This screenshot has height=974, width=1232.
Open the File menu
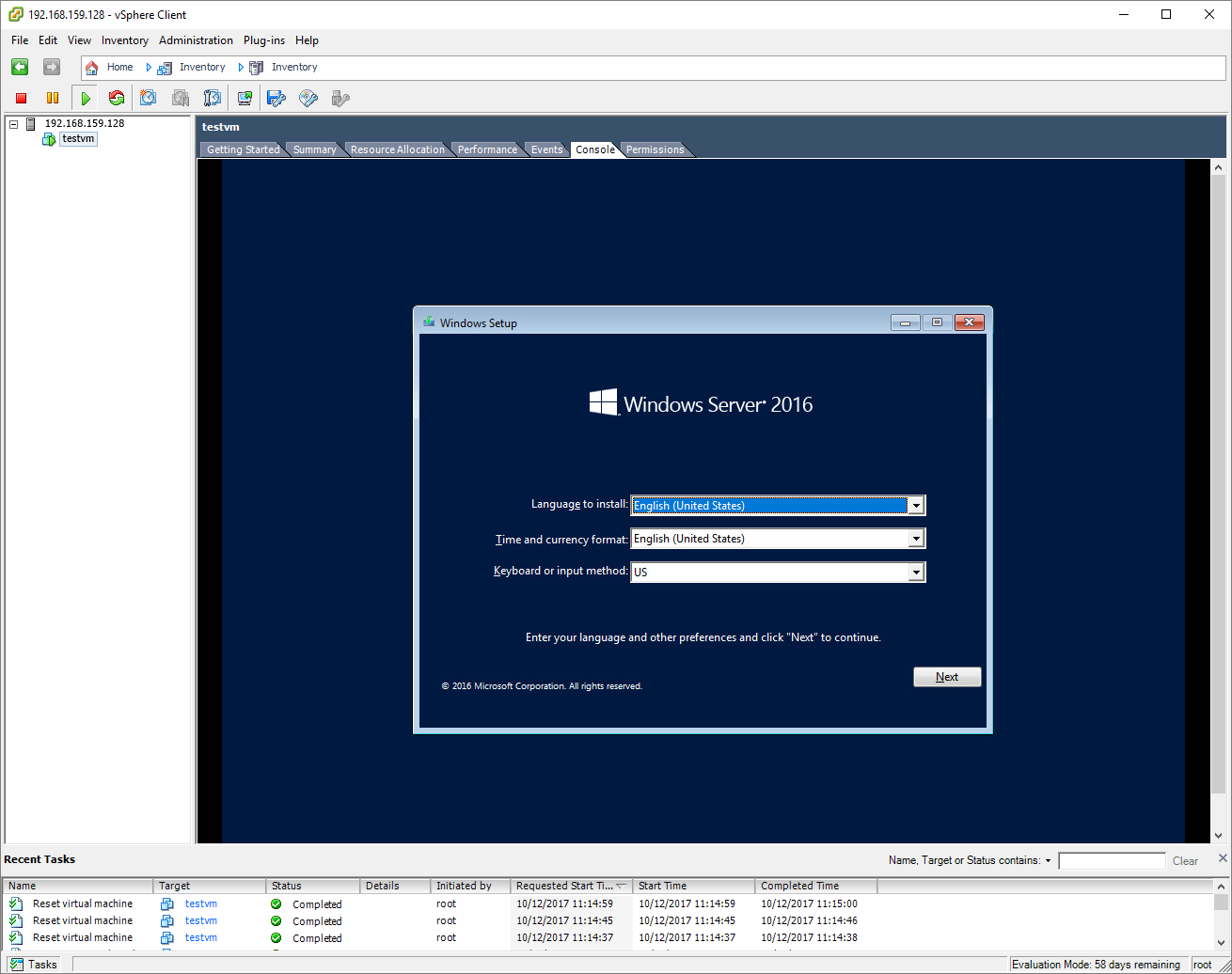[x=20, y=40]
